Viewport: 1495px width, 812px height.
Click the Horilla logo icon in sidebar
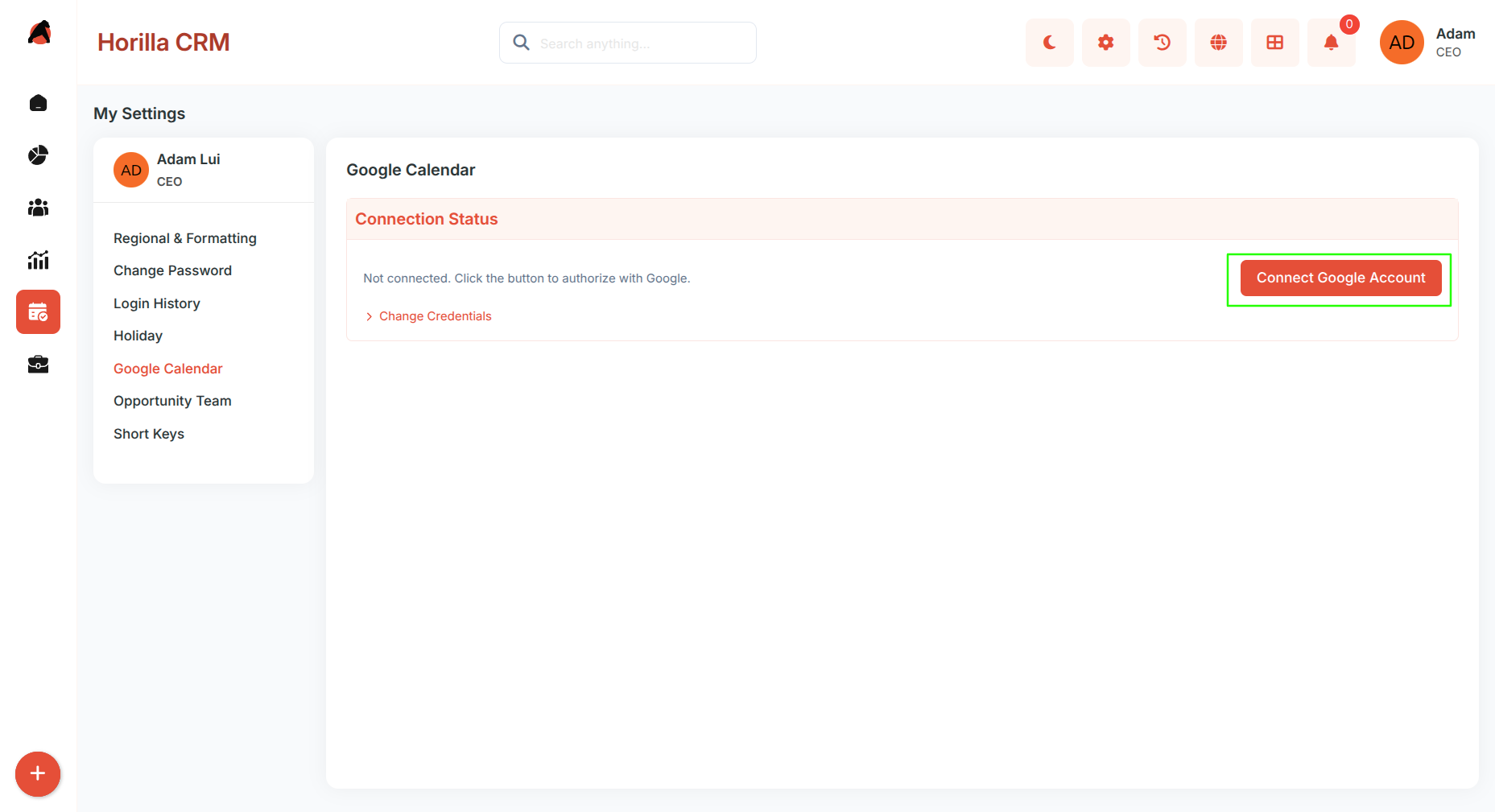coord(39,33)
